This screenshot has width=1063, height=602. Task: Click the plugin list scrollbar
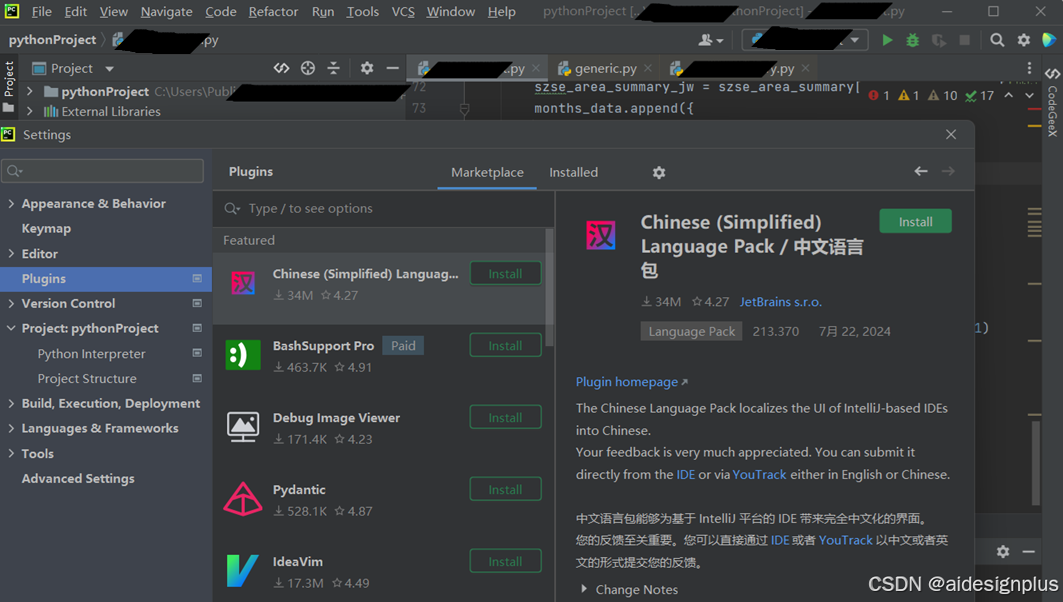point(549,287)
